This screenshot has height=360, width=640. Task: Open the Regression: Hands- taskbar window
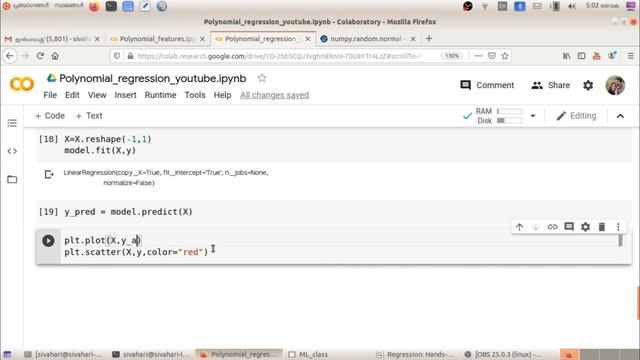(x=416, y=354)
